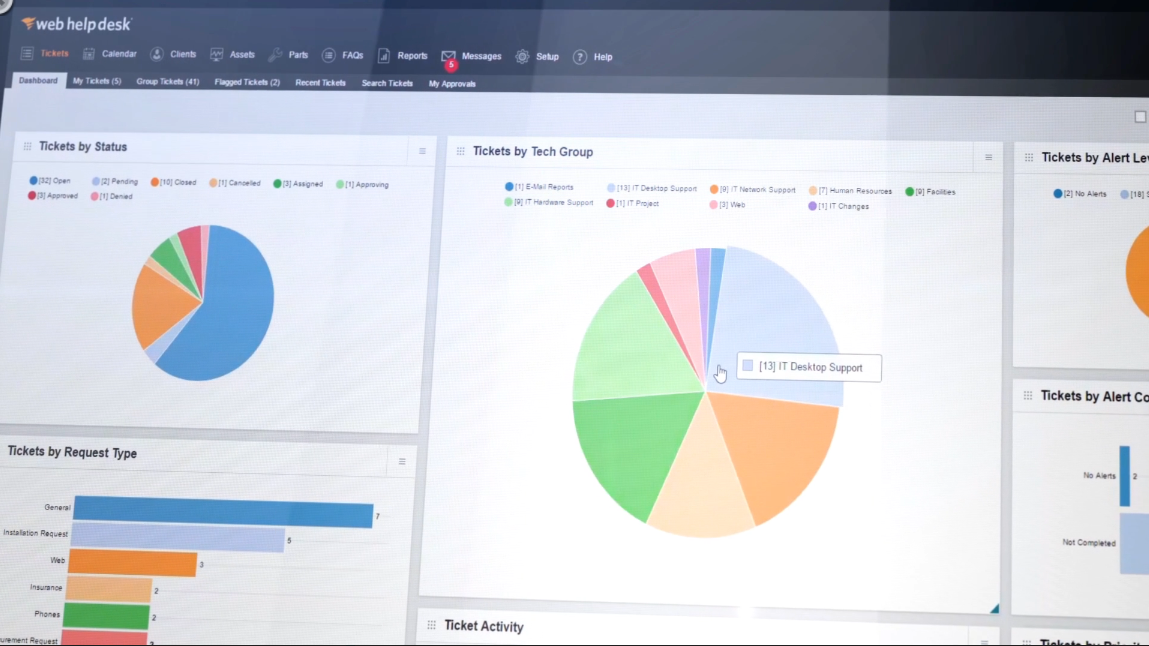Toggle the [9] IT Hardware Support legend item
The image size is (1149, 646).
(549, 202)
